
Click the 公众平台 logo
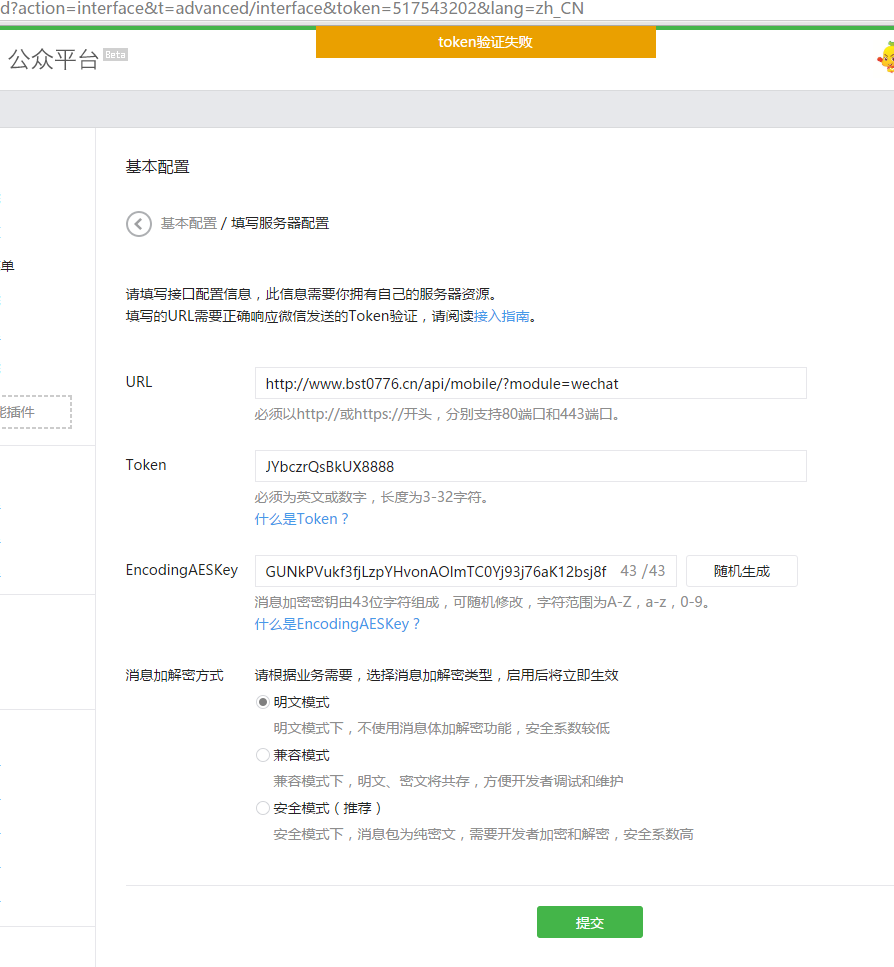(53, 59)
